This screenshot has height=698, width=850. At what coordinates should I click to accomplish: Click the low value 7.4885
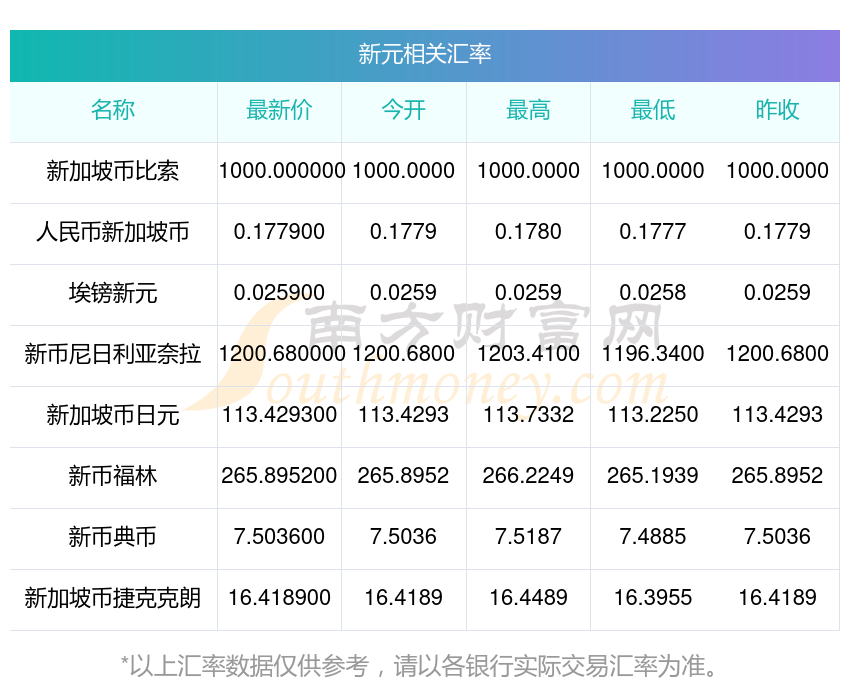[653, 537]
